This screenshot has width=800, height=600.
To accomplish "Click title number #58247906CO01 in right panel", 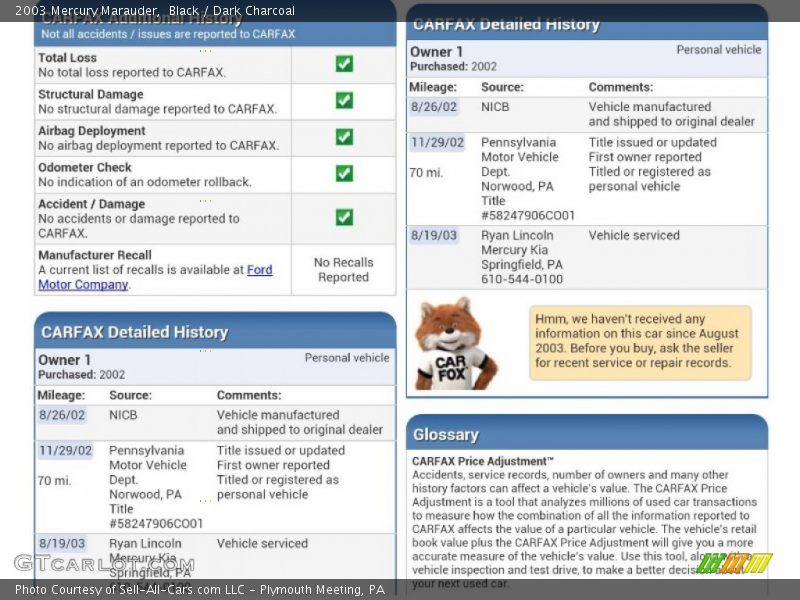I will [x=528, y=216].
